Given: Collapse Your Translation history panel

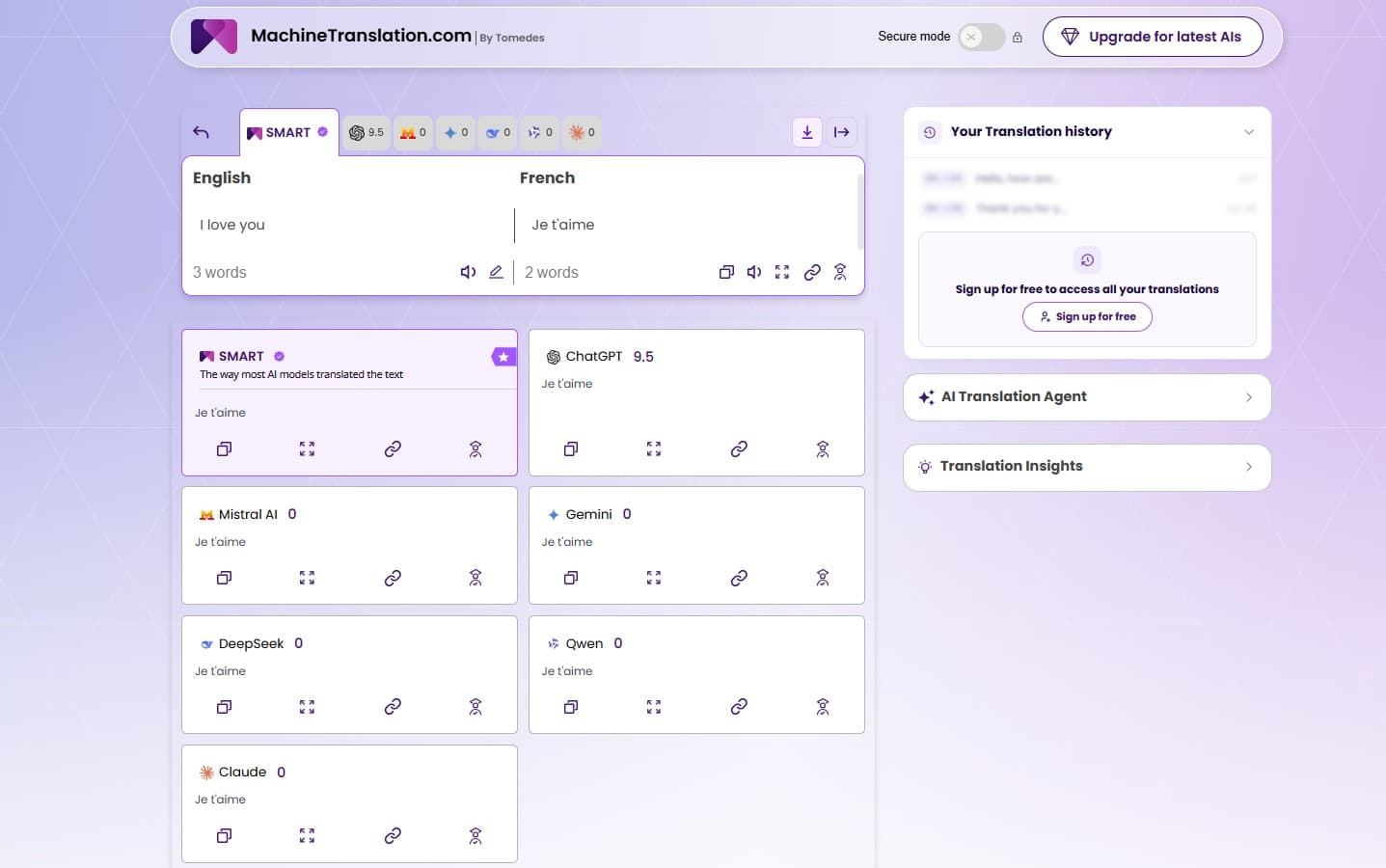Looking at the screenshot, I should click(x=1249, y=132).
